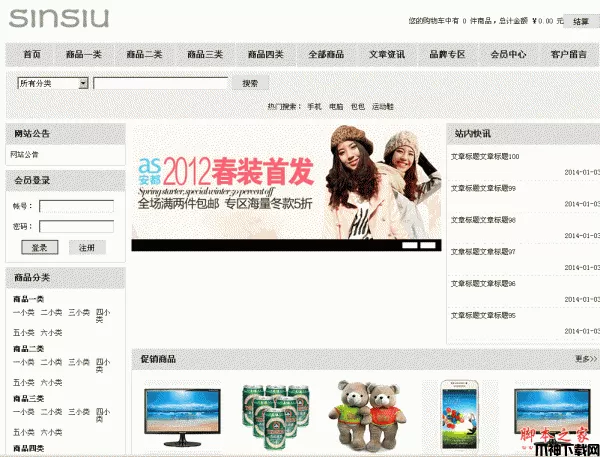Click 三小类 under sidebar 商品一类
Viewport: 600px width, 457px height.
[x=79, y=313]
